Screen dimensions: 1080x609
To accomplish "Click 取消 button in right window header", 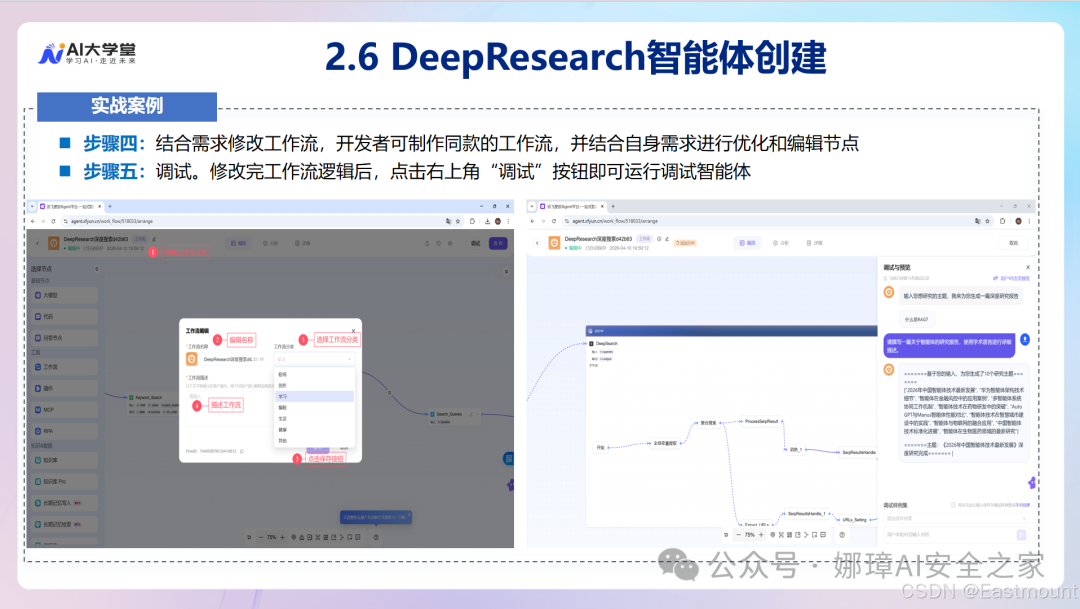I will (x=1013, y=243).
